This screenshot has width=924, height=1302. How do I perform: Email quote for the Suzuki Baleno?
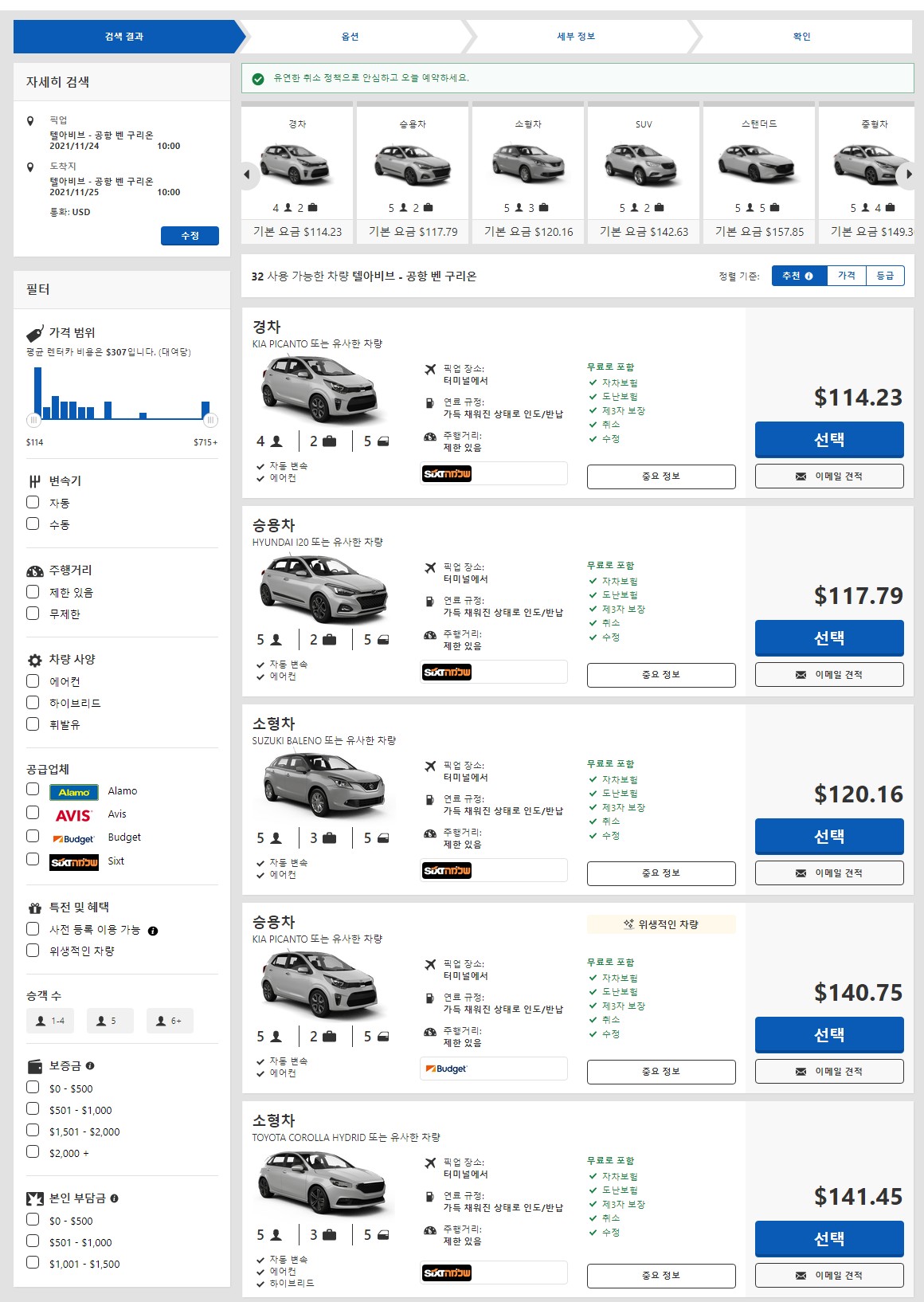point(828,873)
